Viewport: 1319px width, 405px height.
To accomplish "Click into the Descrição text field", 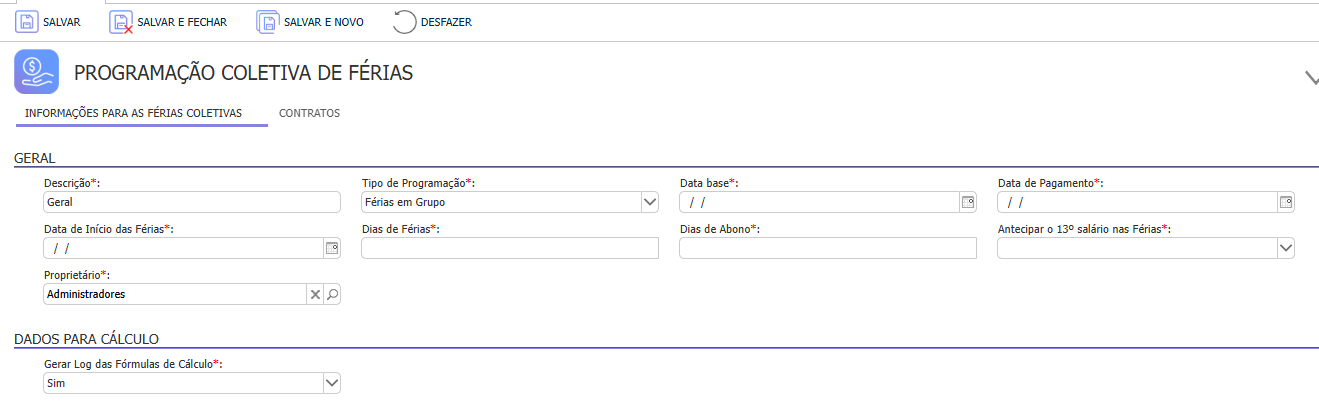I will 190,202.
